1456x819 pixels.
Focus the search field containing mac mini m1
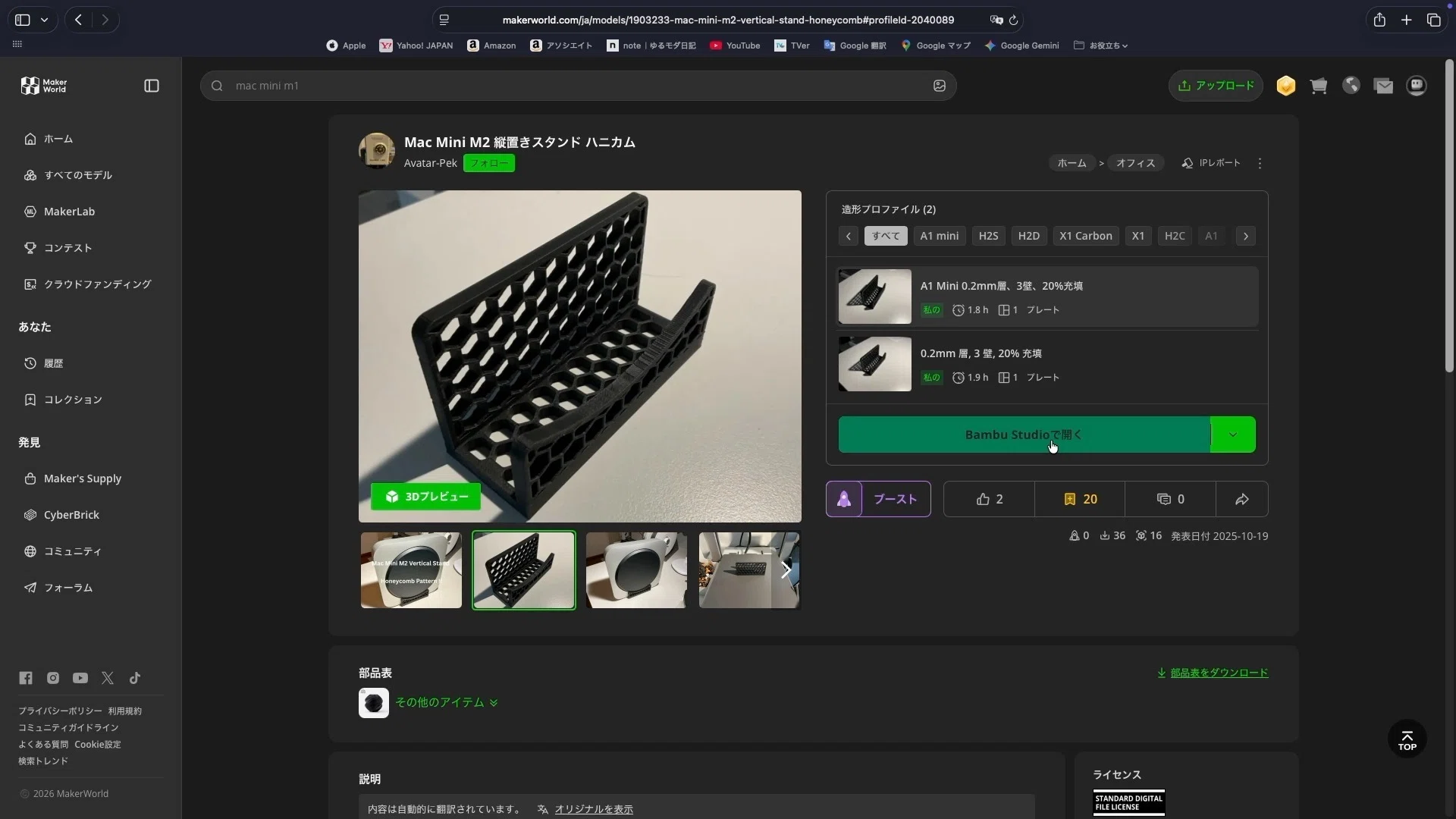(578, 86)
